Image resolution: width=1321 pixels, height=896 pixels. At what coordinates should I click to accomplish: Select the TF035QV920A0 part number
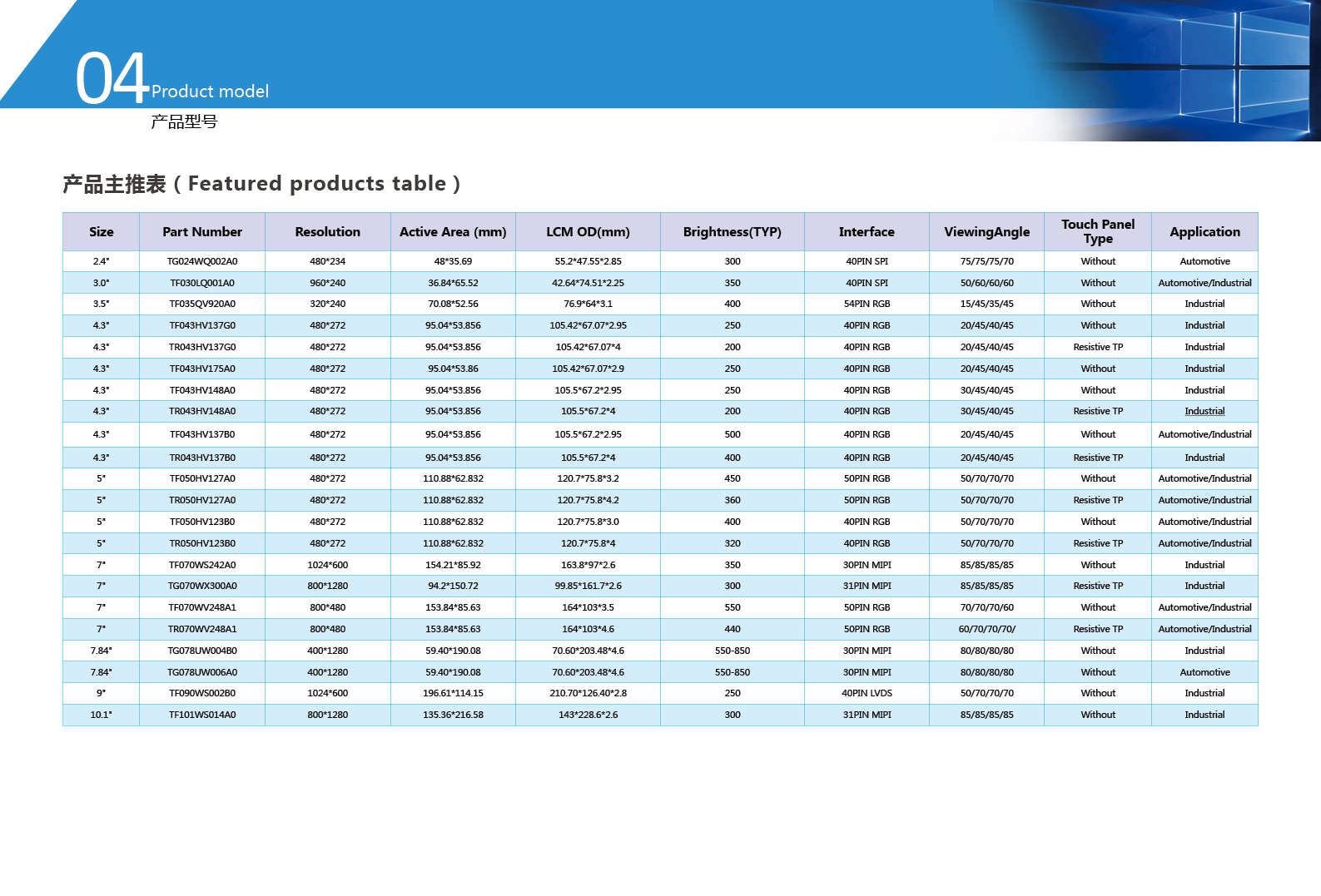click(202, 304)
